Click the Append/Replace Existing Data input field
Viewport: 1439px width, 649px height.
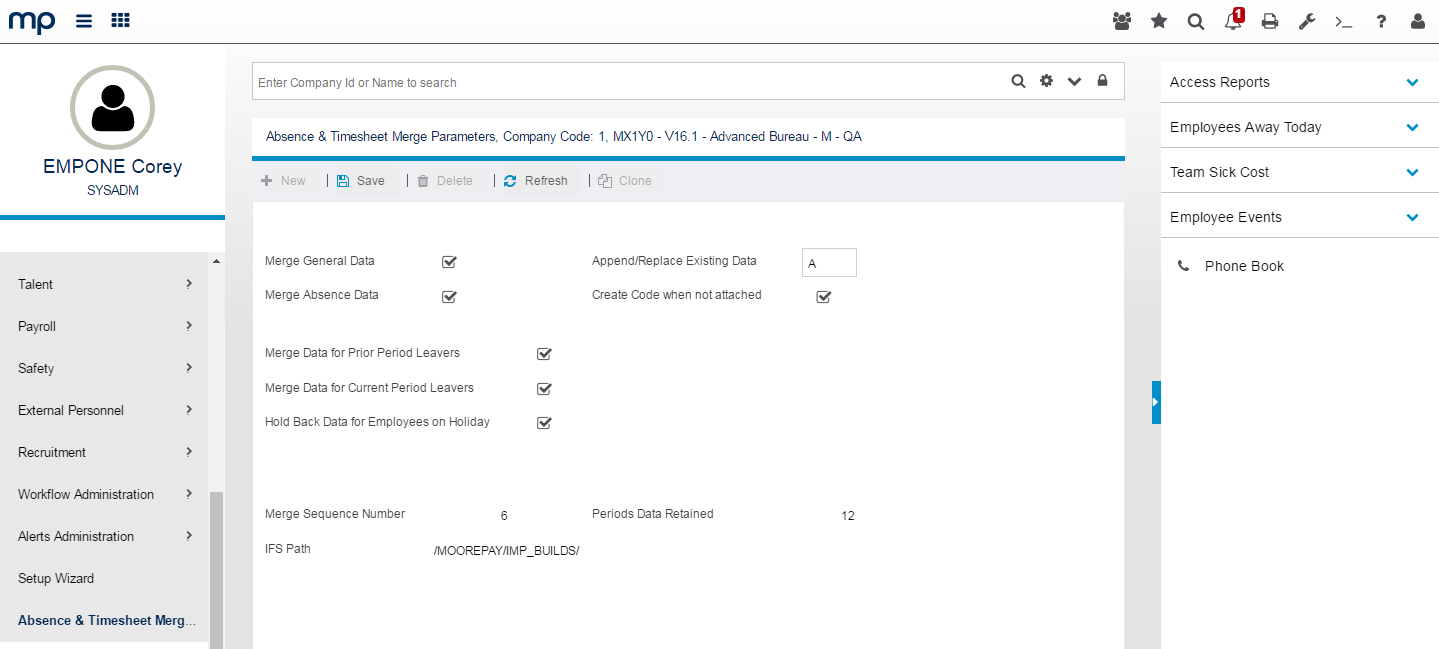coord(828,262)
